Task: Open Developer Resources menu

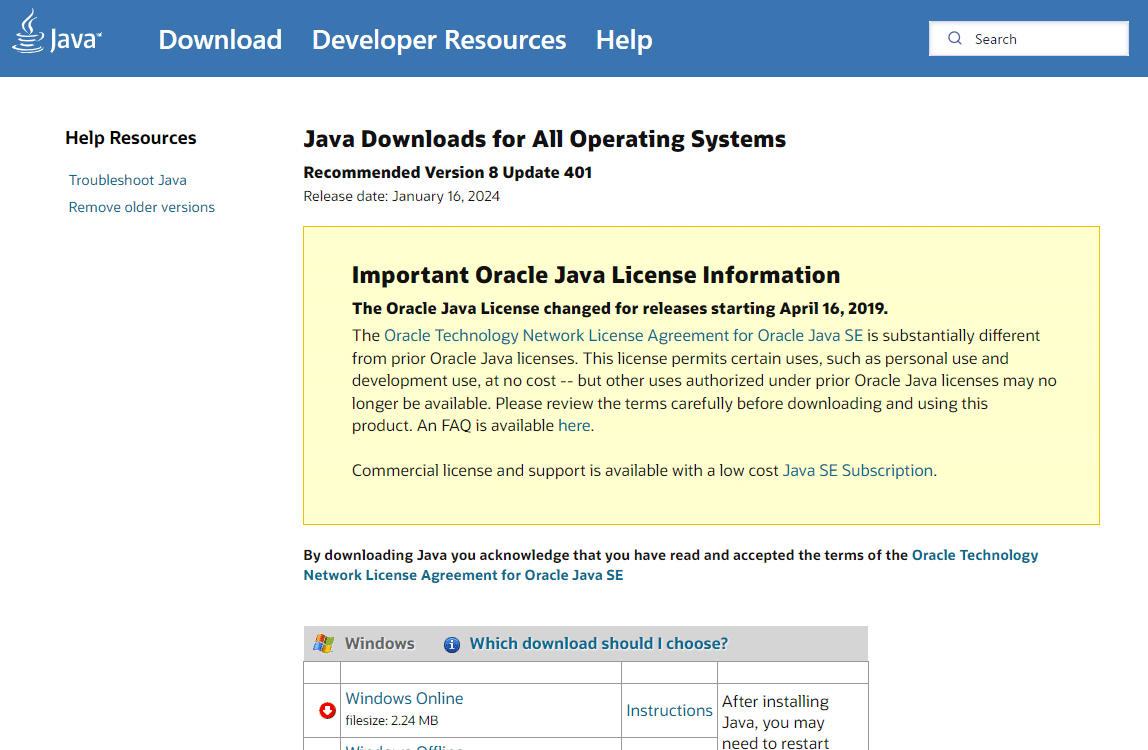Action: [439, 40]
